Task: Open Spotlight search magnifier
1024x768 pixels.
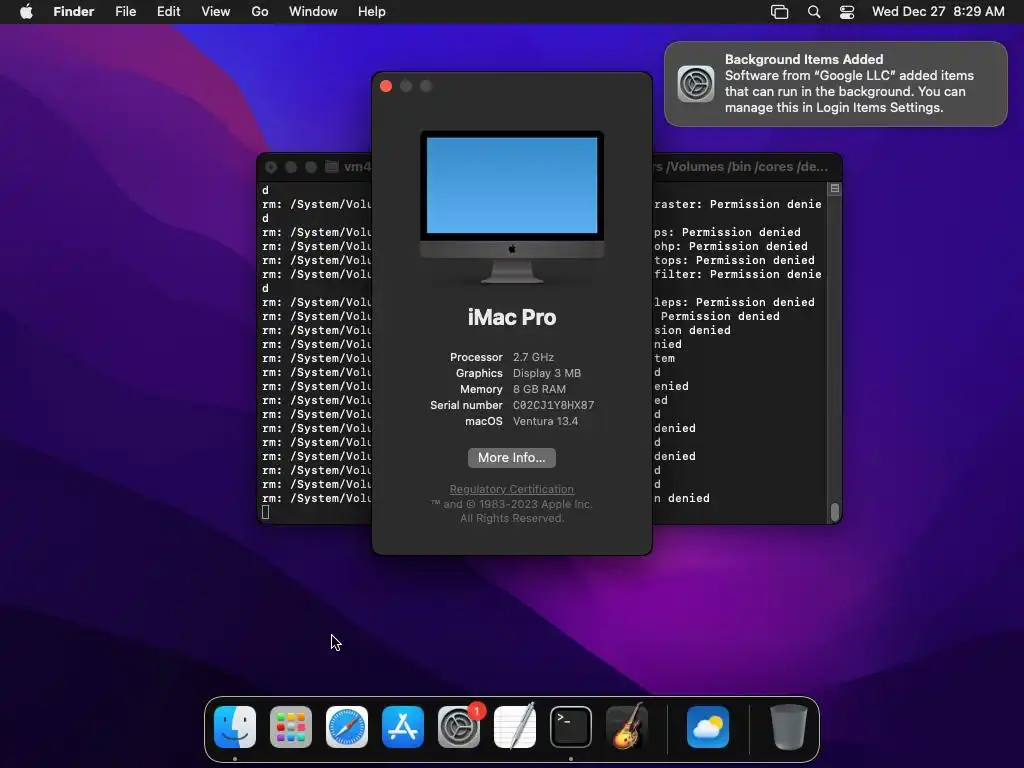Action: pos(814,12)
